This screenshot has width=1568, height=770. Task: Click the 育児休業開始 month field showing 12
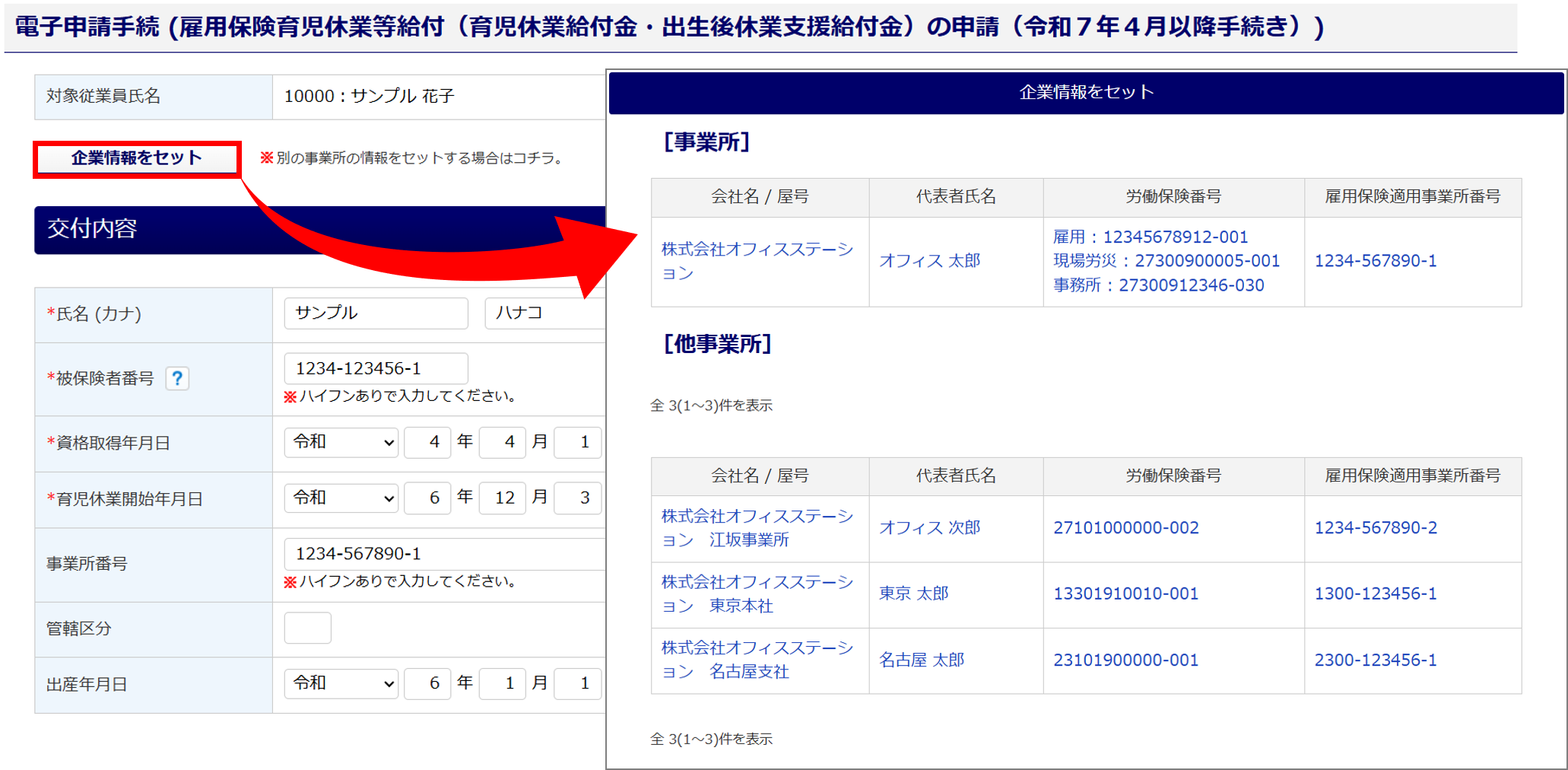(503, 498)
